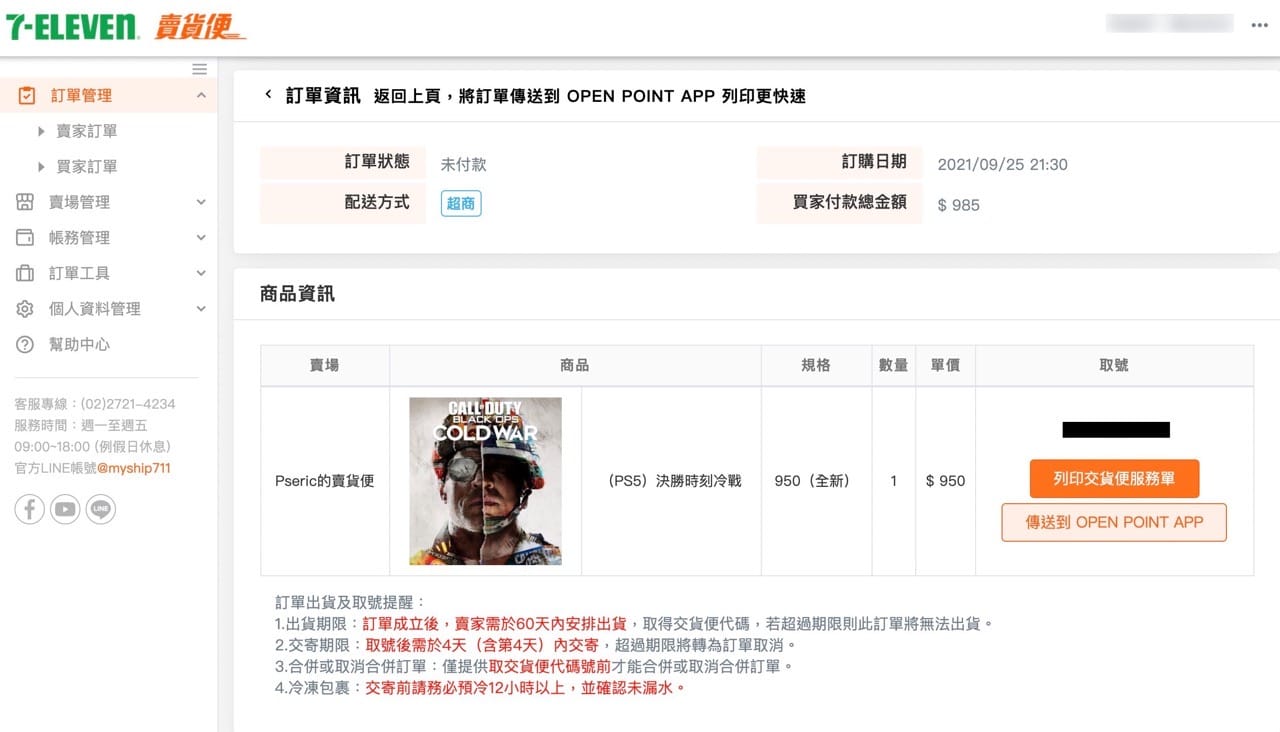The image size is (1280, 732).
Task: Expand the 個人資料管理 menu chevron
Action: coord(201,309)
